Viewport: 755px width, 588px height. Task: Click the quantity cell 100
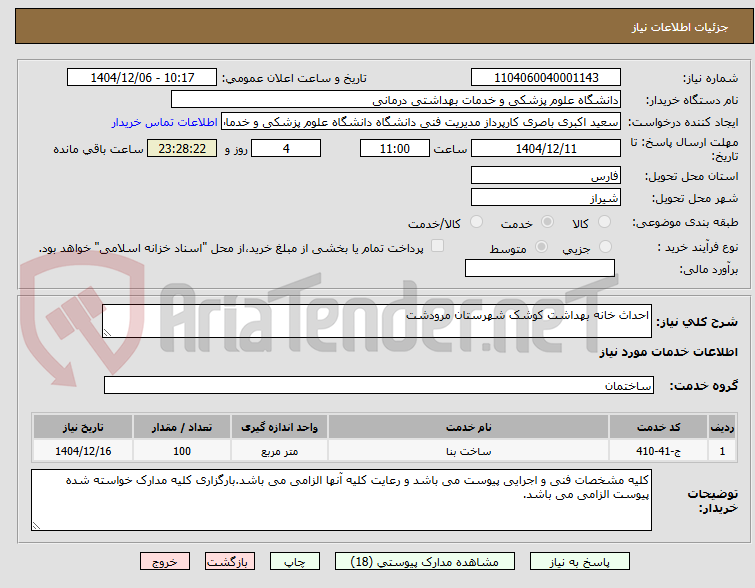[x=182, y=451]
